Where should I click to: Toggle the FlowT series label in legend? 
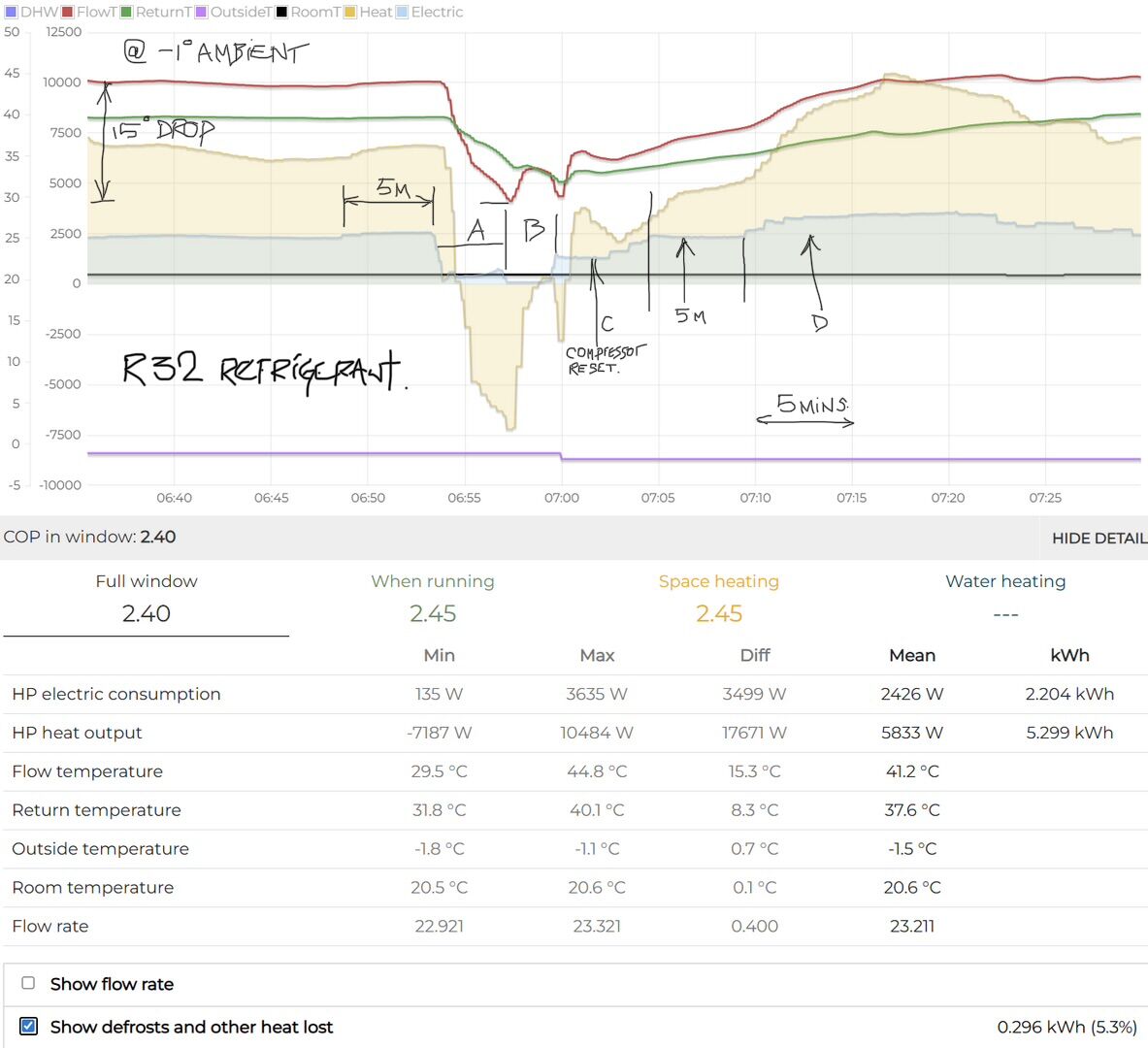[x=96, y=13]
